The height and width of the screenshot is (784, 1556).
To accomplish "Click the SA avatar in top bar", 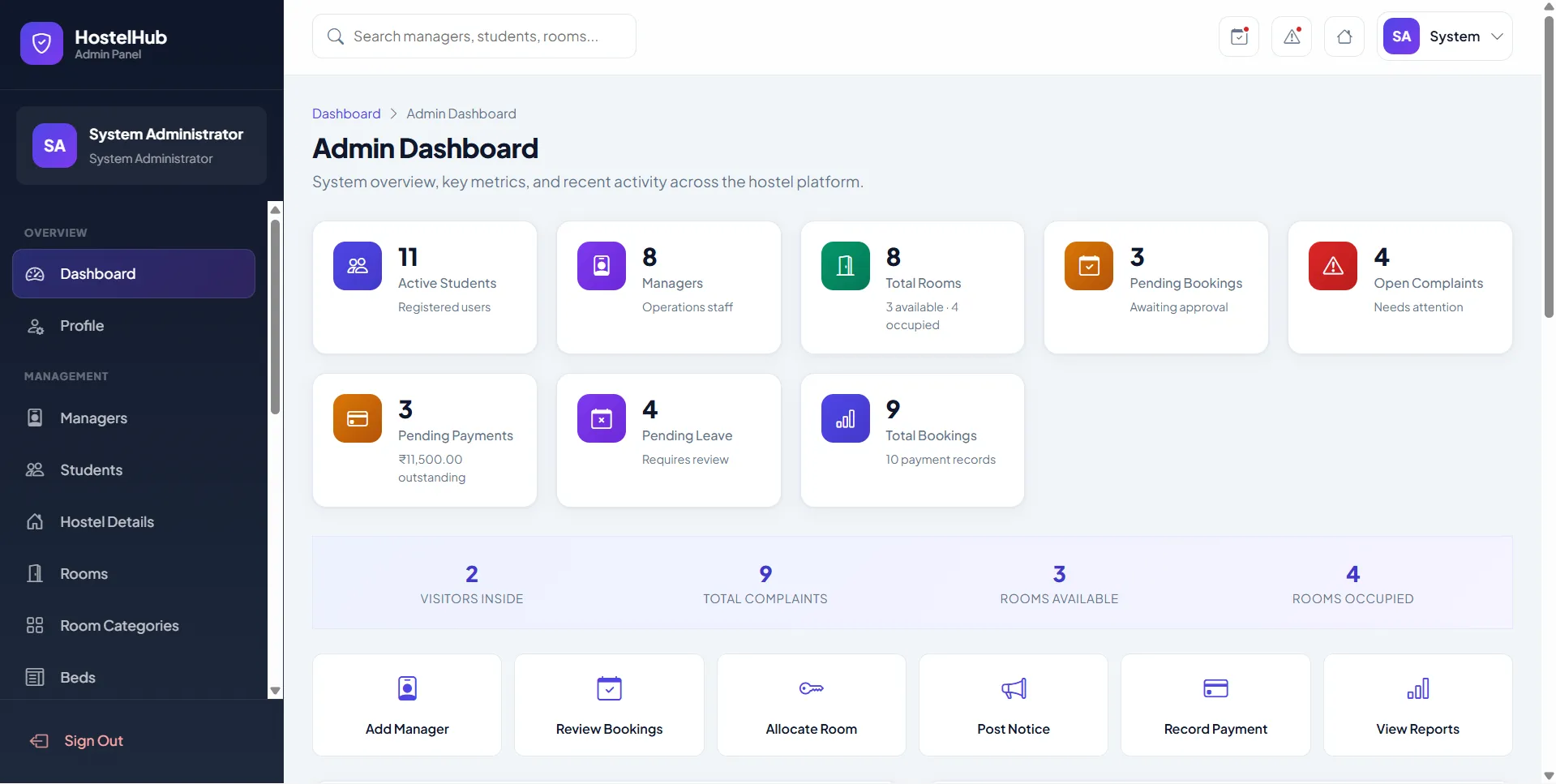I will [x=1401, y=36].
